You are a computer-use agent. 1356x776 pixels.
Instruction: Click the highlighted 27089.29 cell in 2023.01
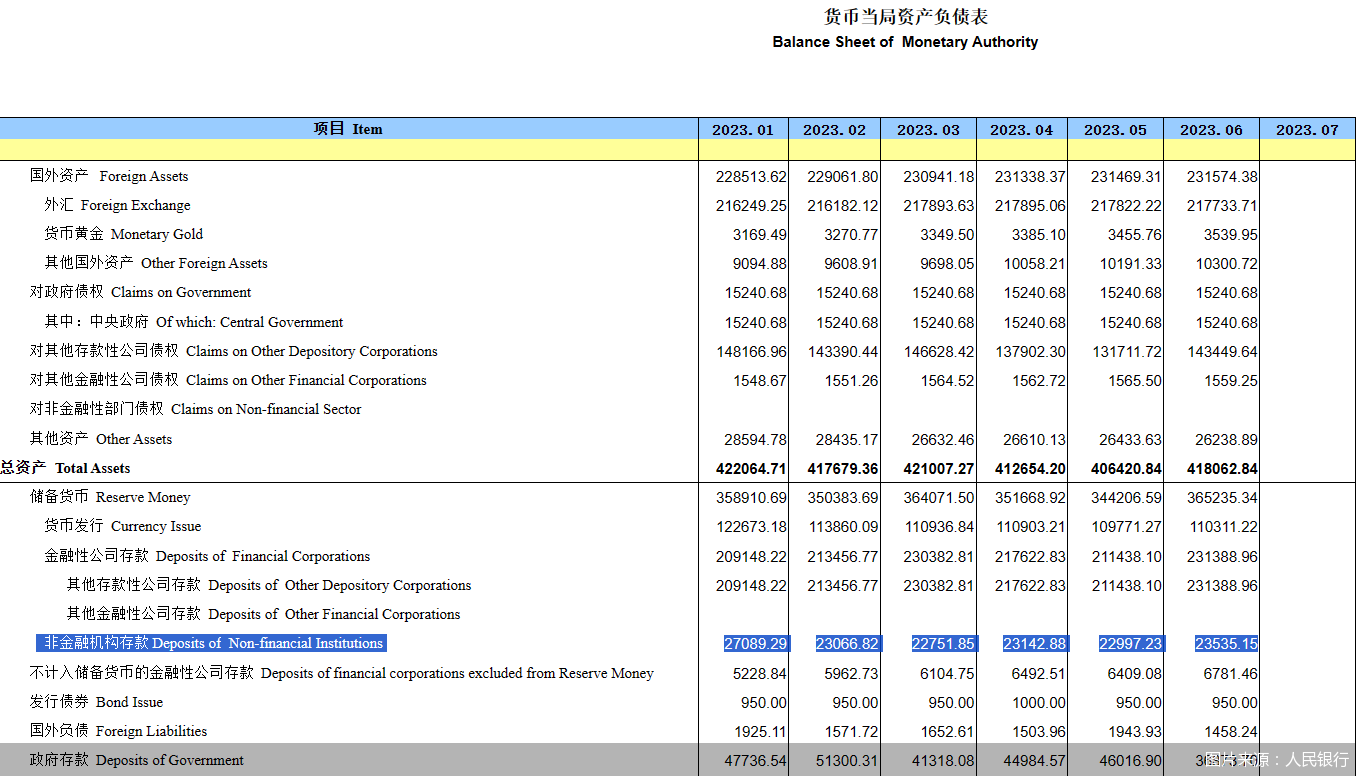[x=755, y=644]
